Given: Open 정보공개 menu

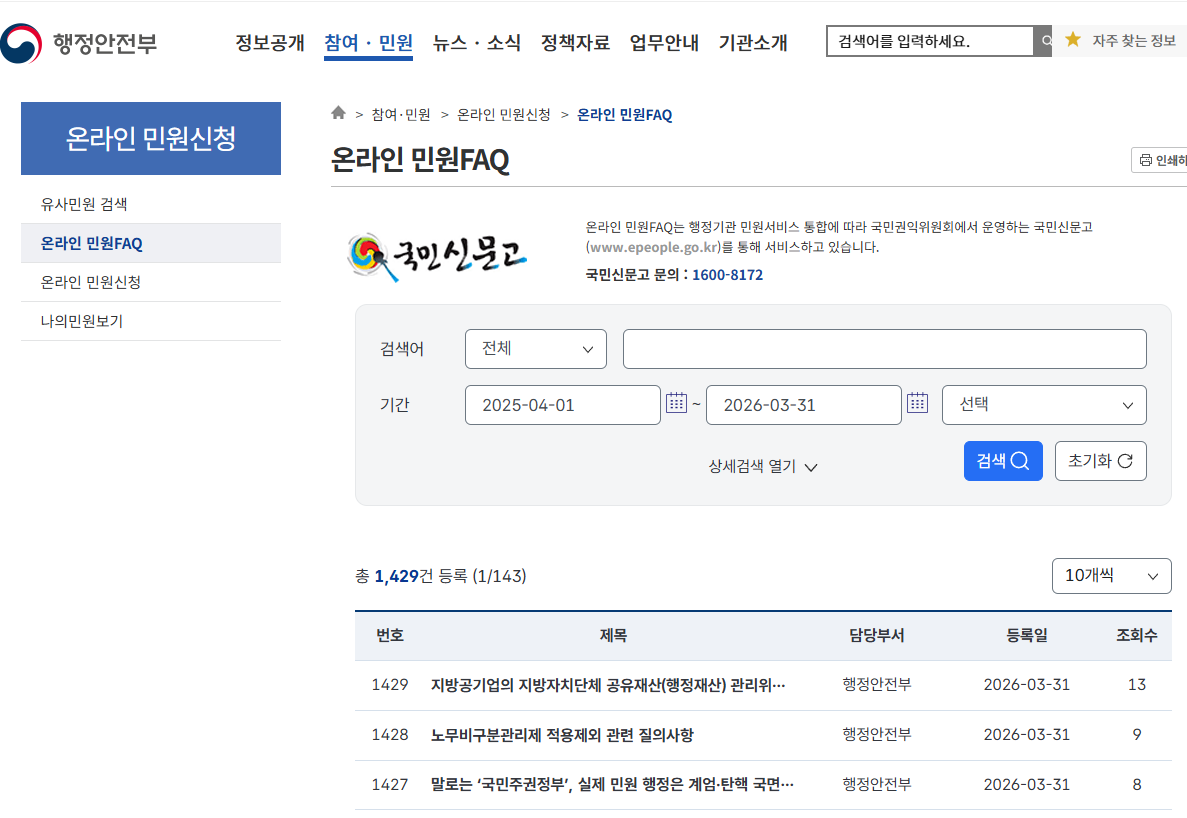Looking at the screenshot, I should pos(270,42).
